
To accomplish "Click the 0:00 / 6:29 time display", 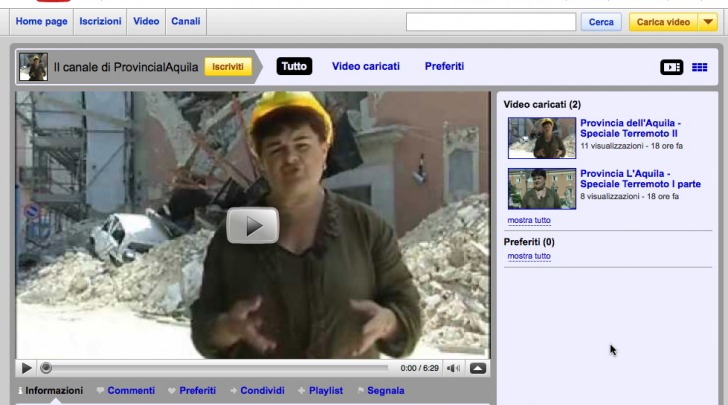I will pyautogui.click(x=420, y=368).
